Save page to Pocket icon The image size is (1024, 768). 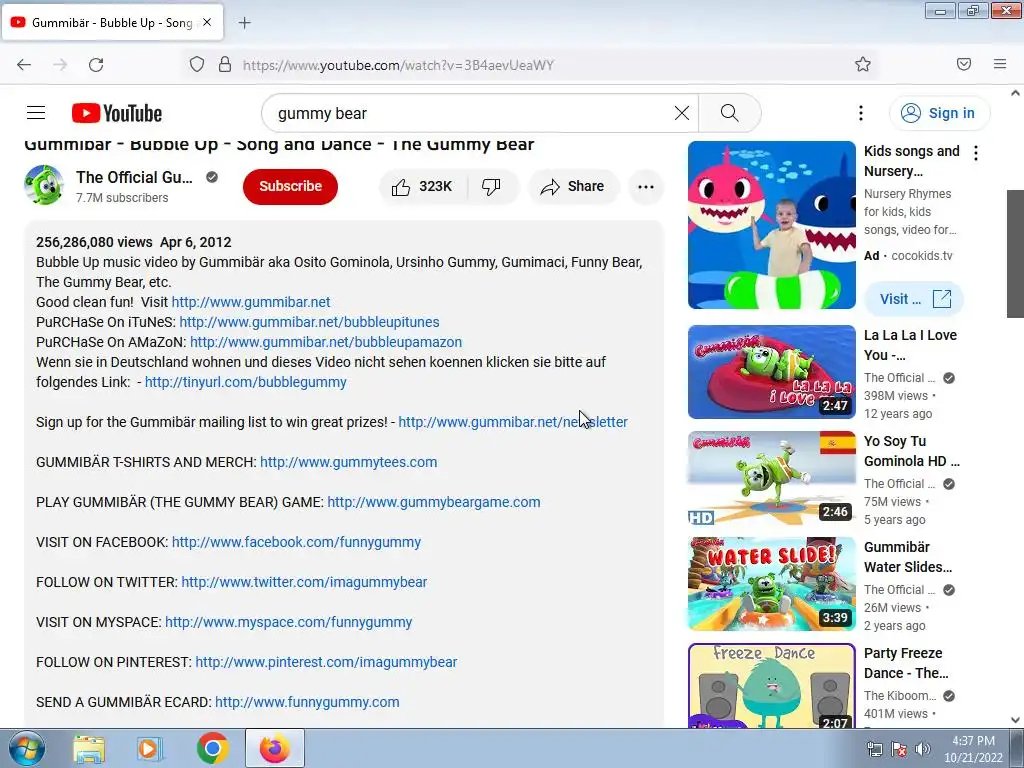pos(964,64)
